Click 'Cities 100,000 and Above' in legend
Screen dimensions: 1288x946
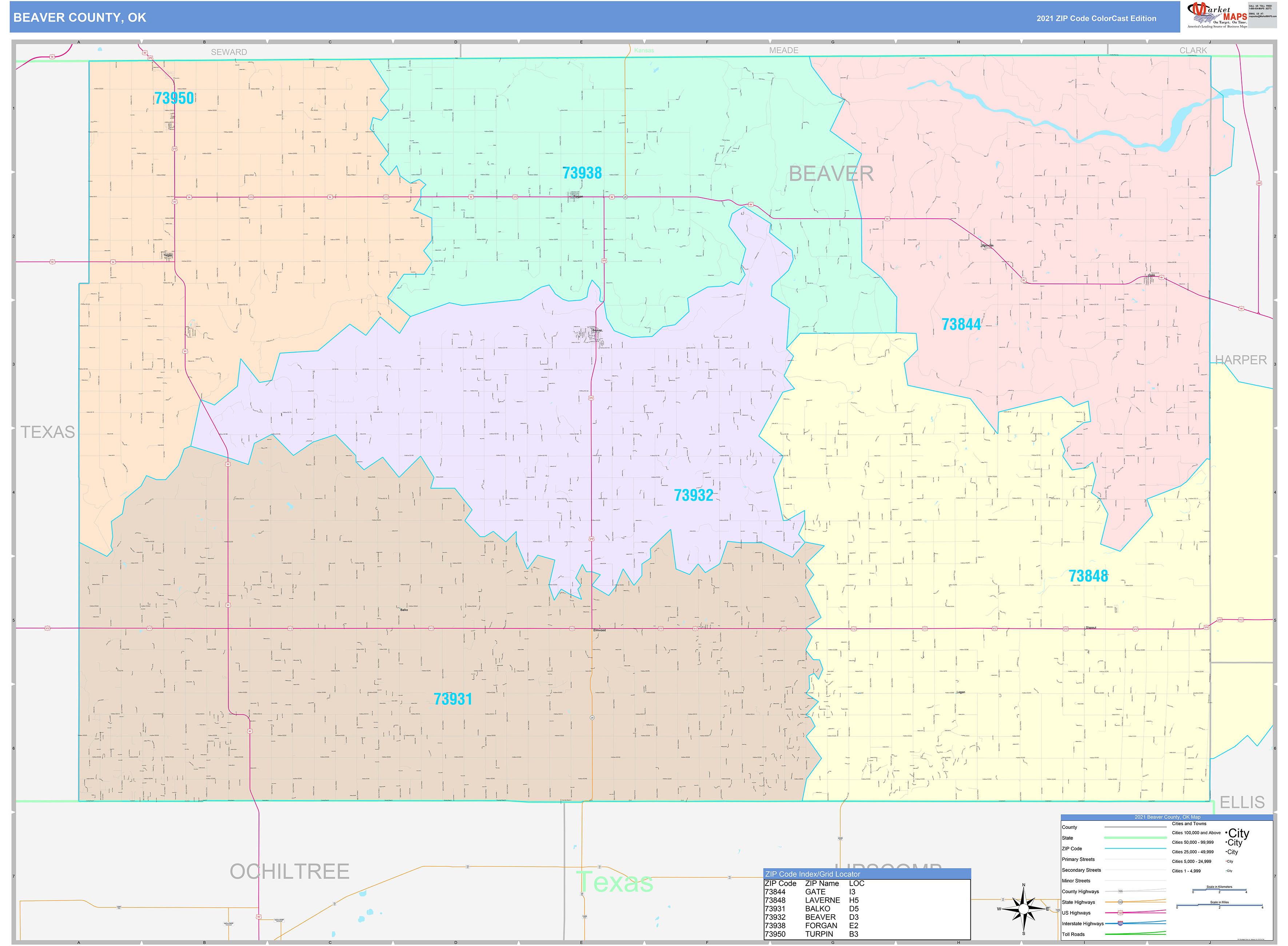point(1196,832)
